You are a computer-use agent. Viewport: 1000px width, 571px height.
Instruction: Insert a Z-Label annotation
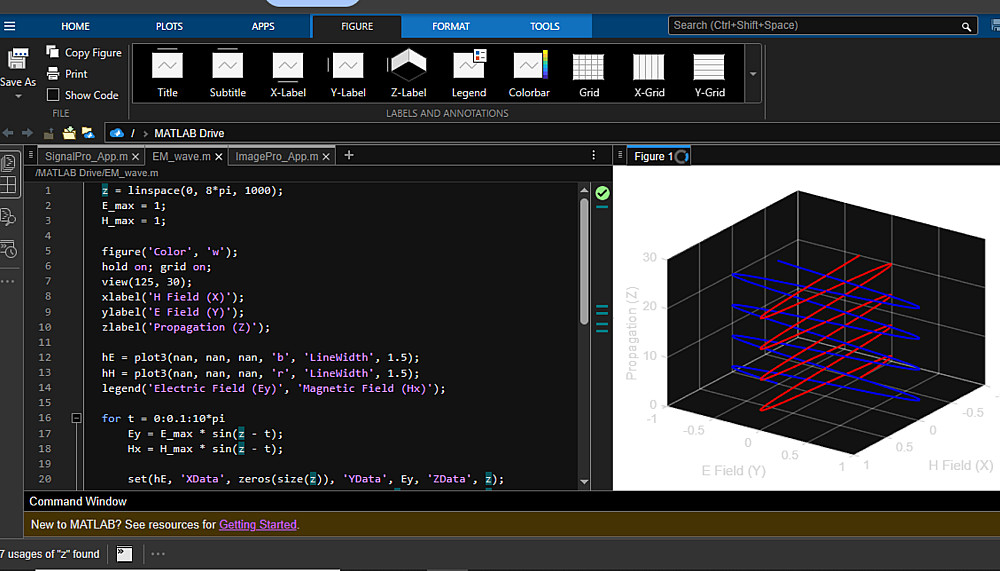coord(407,74)
